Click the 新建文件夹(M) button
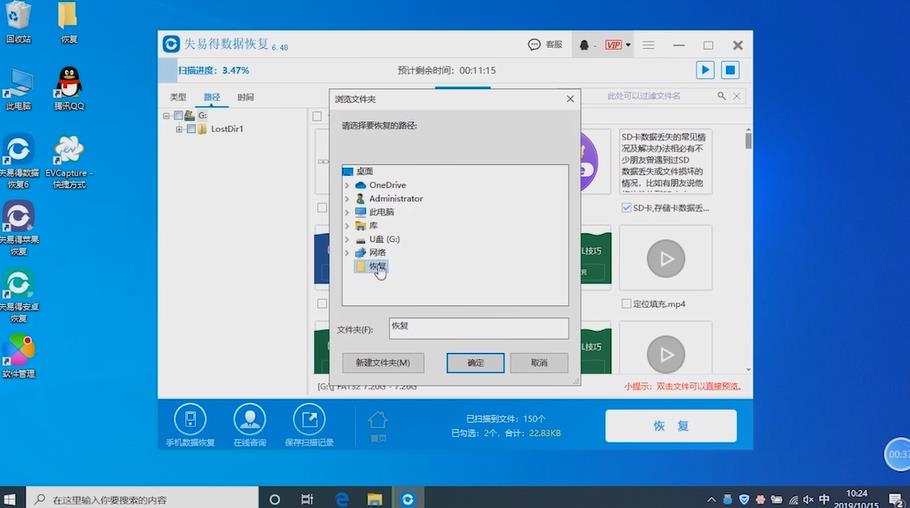Viewport: 910px width, 508px height. [x=383, y=363]
